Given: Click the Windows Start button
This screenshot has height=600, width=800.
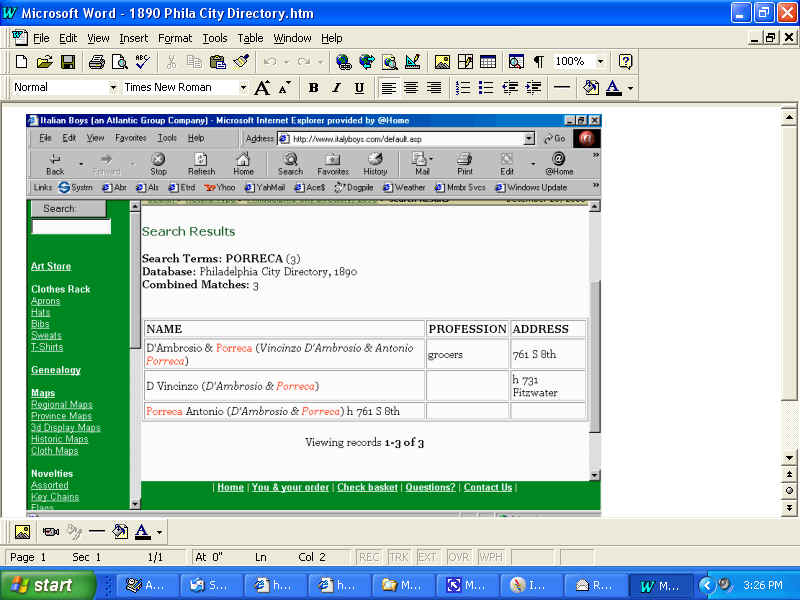Looking at the screenshot, I should coord(47,585).
